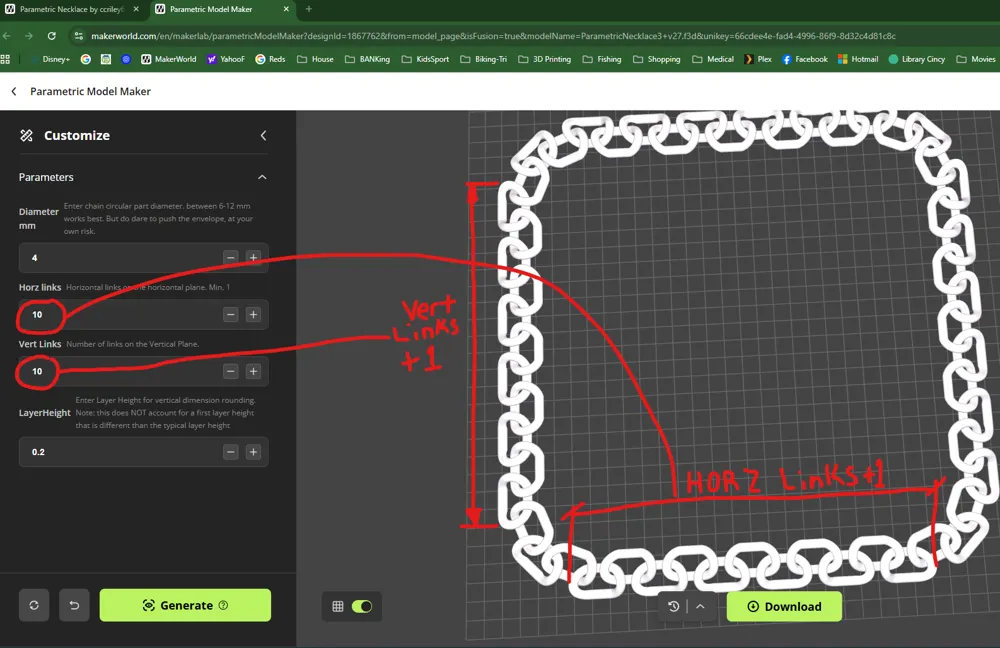Open the BANKing bookmarks folder
1000x648 pixels.
(367, 59)
